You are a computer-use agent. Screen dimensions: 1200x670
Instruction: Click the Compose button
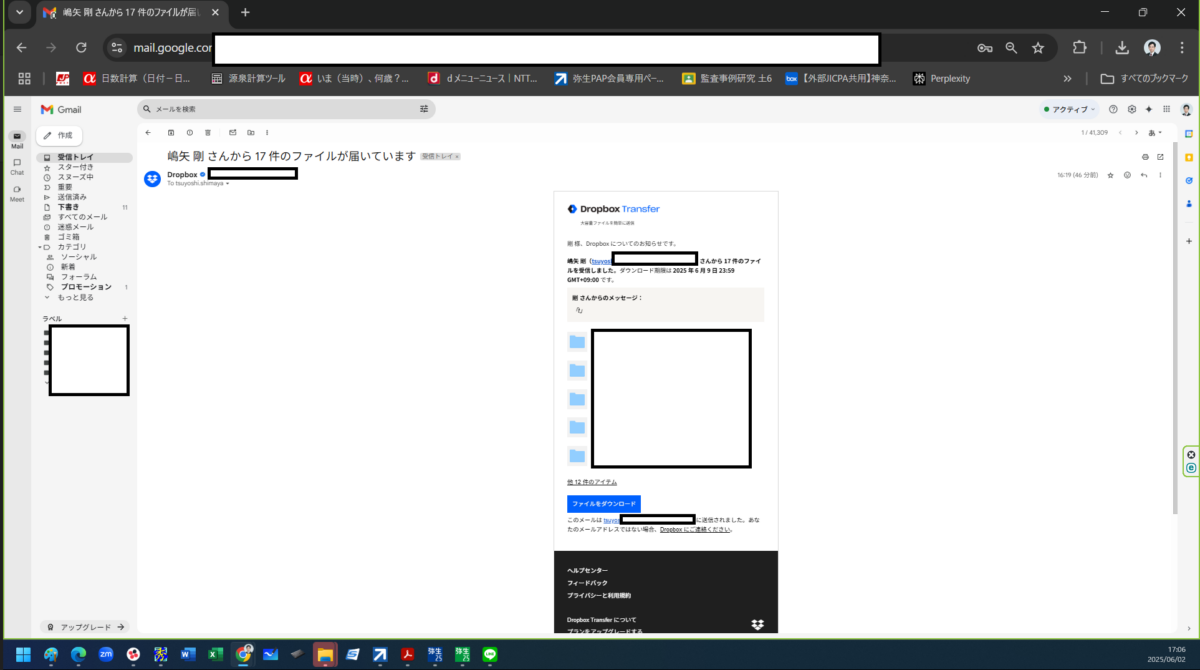pos(59,135)
